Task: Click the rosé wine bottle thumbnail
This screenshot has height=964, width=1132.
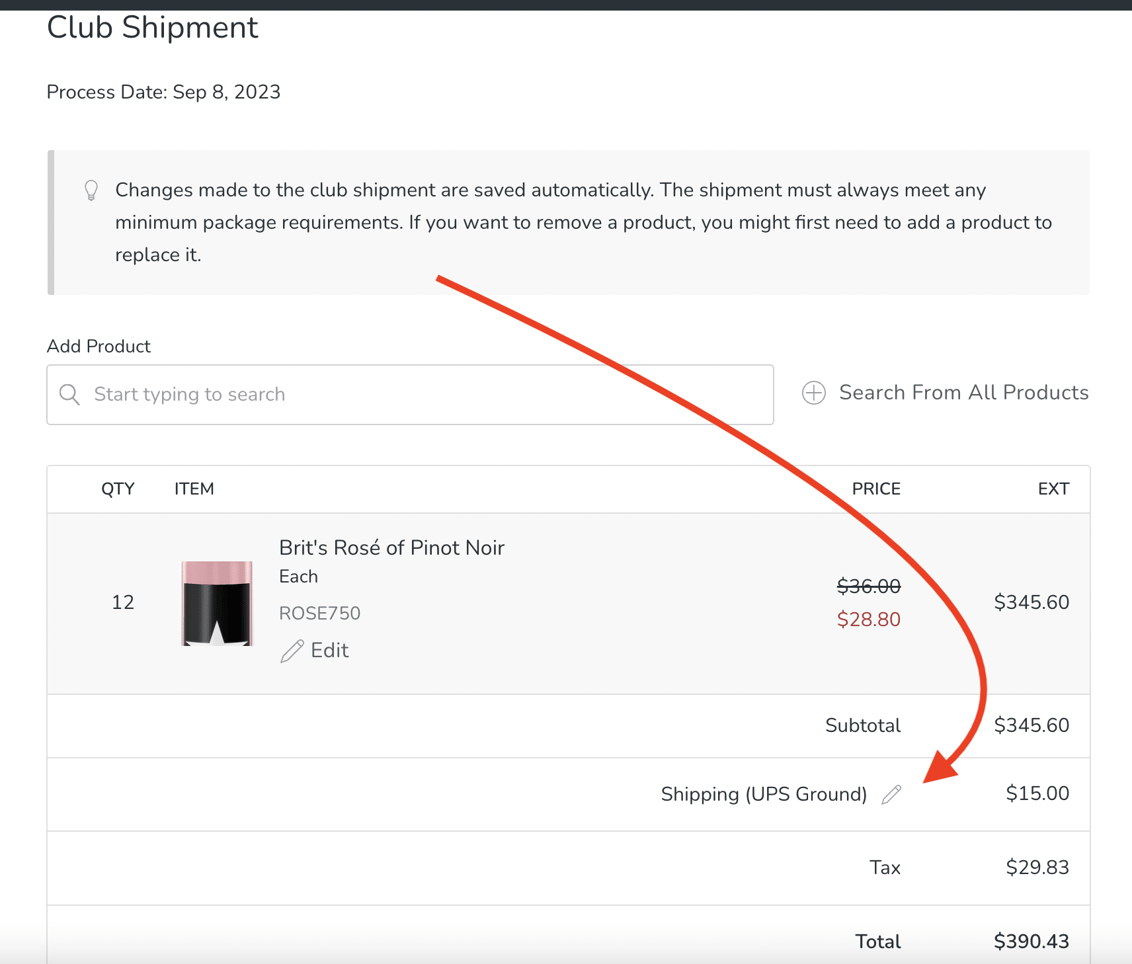Action: pyautogui.click(x=216, y=603)
